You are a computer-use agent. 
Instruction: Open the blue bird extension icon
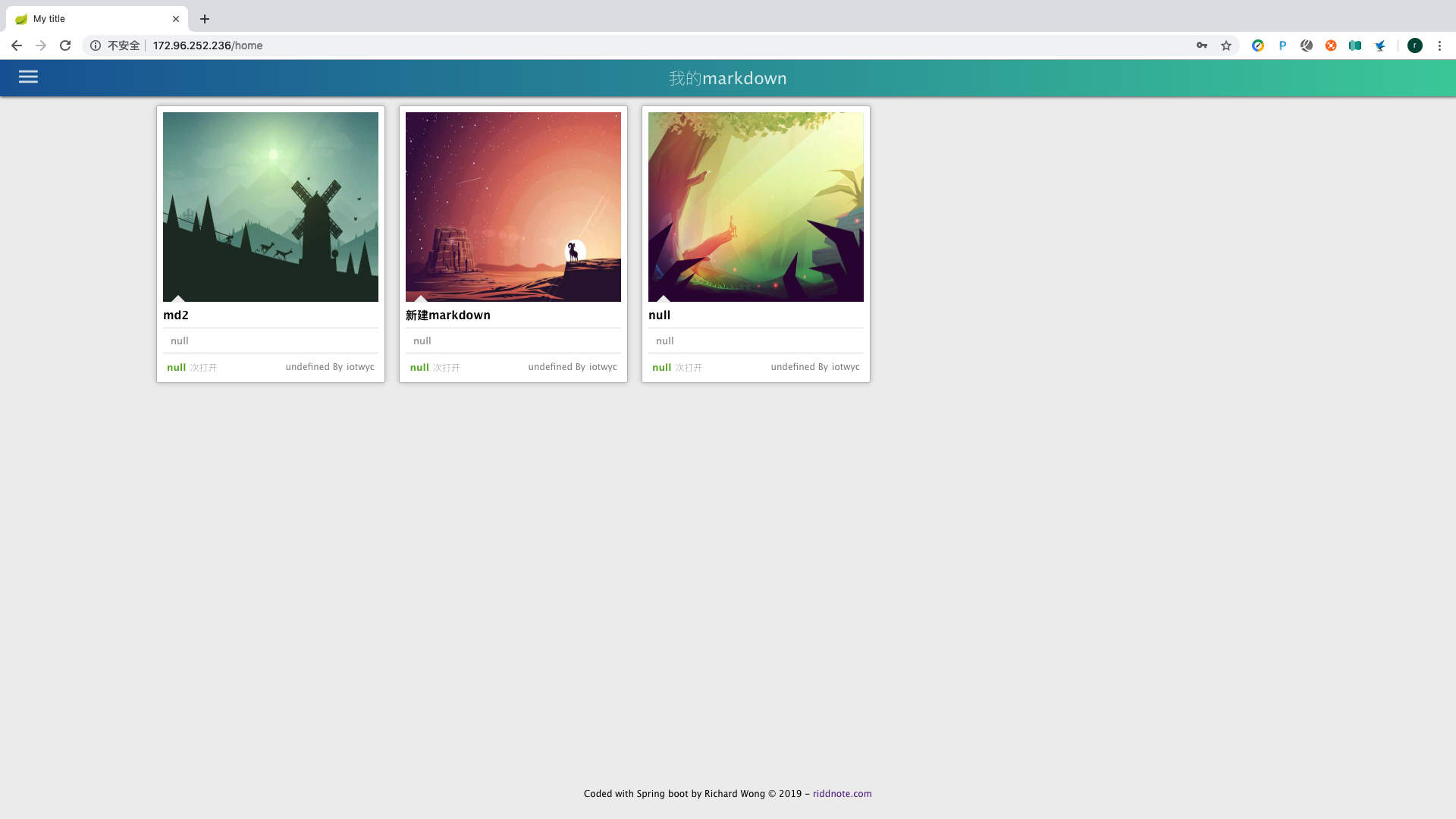(1380, 45)
